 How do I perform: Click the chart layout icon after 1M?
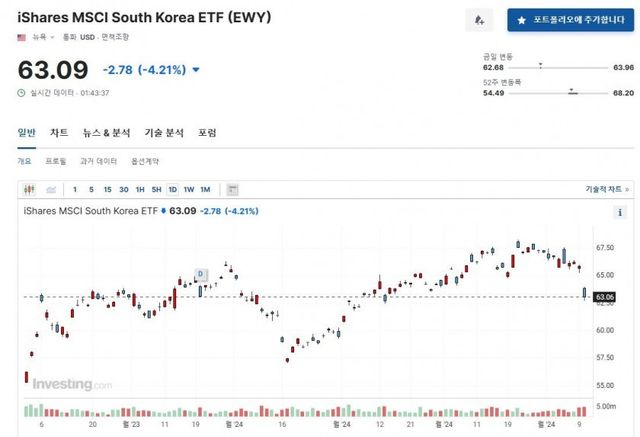pos(232,189)
